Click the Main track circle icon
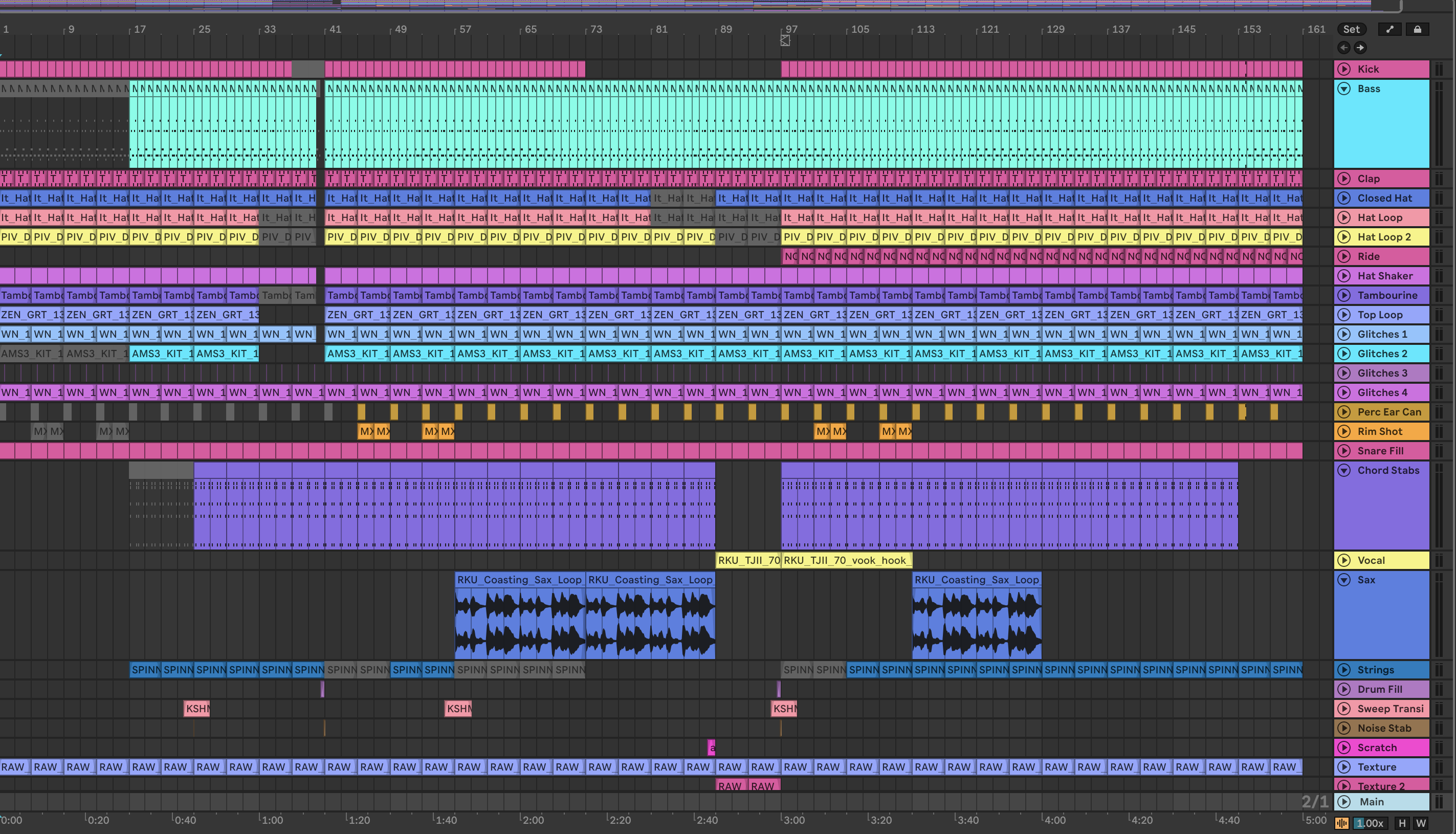 [x=1344, y=802]
